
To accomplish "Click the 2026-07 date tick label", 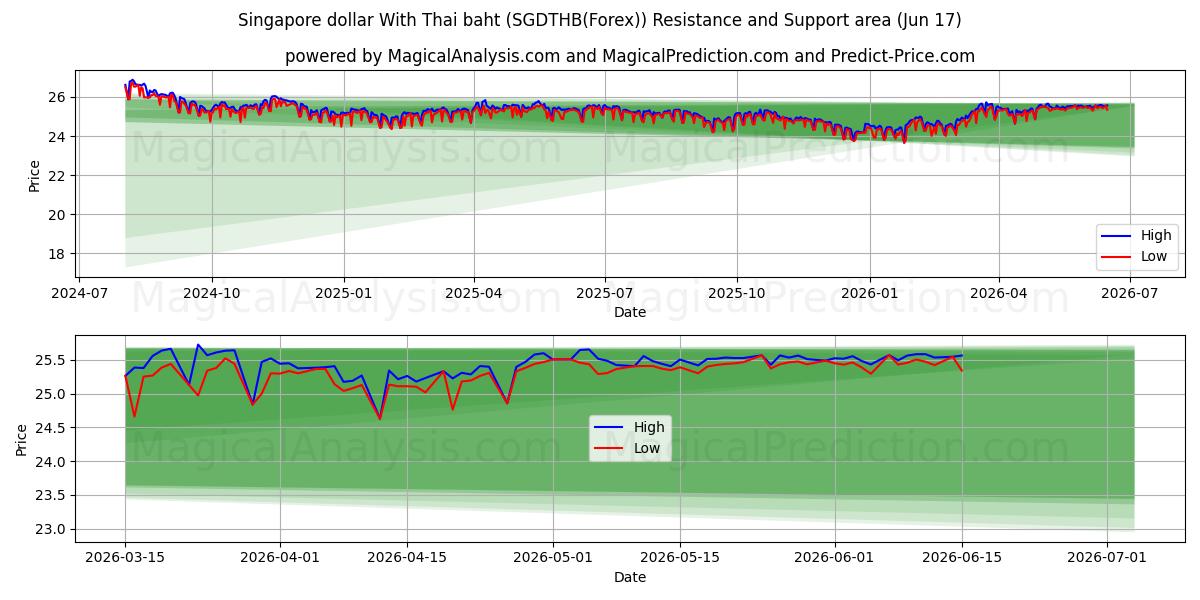I will [1130, 293].
